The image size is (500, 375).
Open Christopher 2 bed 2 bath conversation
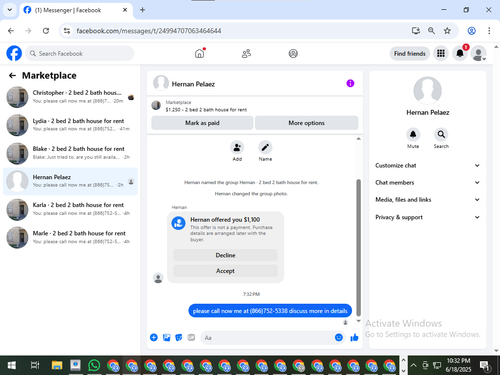click(x=70, y=97)
